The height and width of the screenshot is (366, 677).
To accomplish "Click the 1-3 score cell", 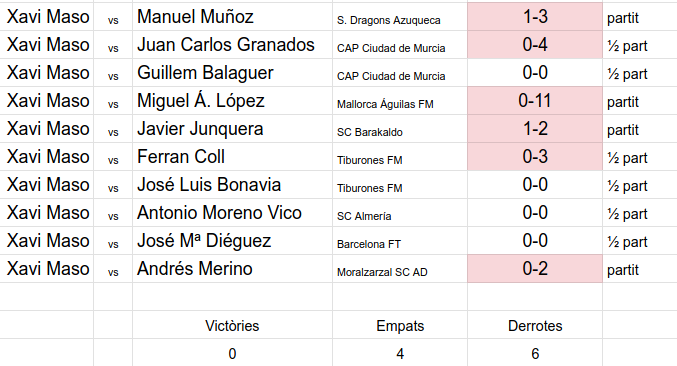I will coord(535,17).
